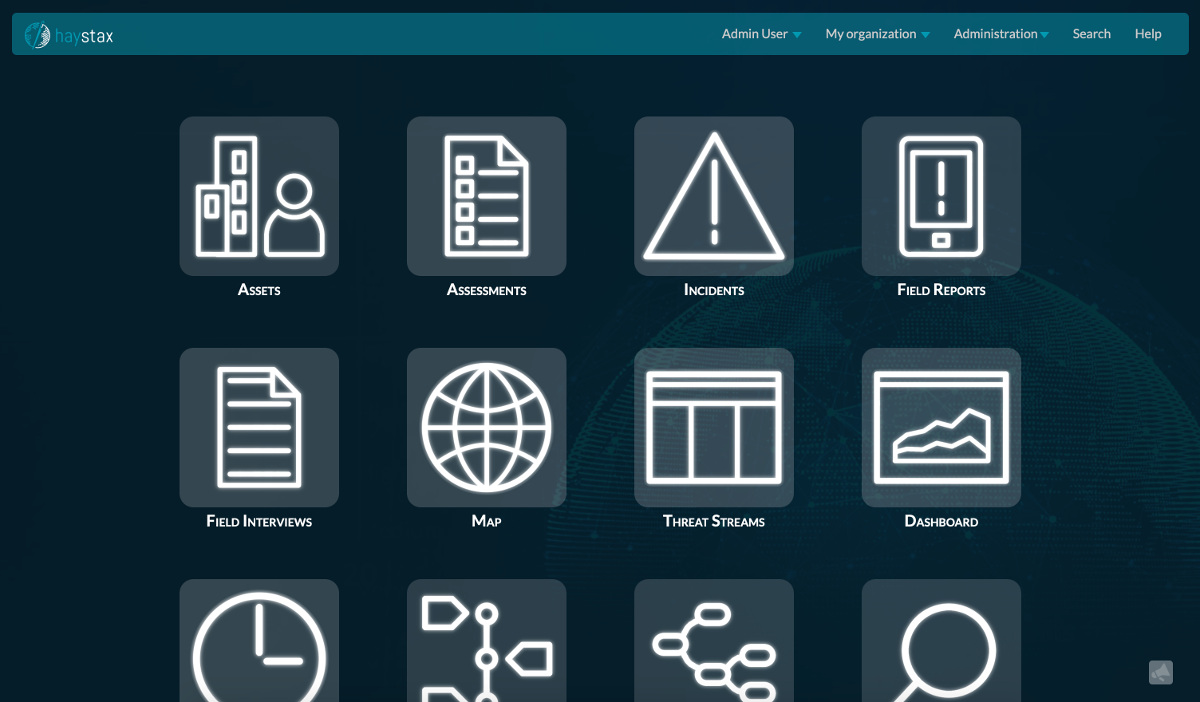Open Incidents via the warning triangle icon

click(713, 196)
